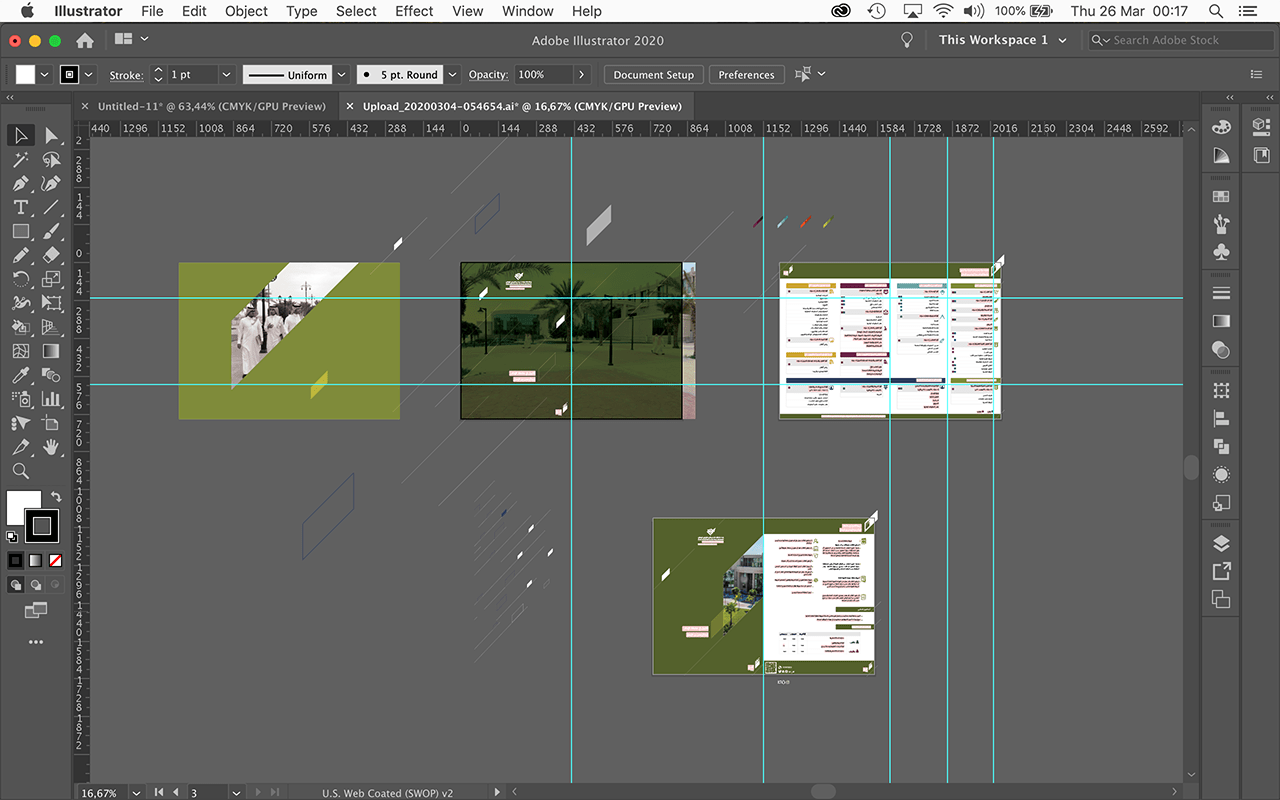Viewport: 1280px width, 800px height.
Task: Activate the Type tool
Action: [x=20, y=207]
